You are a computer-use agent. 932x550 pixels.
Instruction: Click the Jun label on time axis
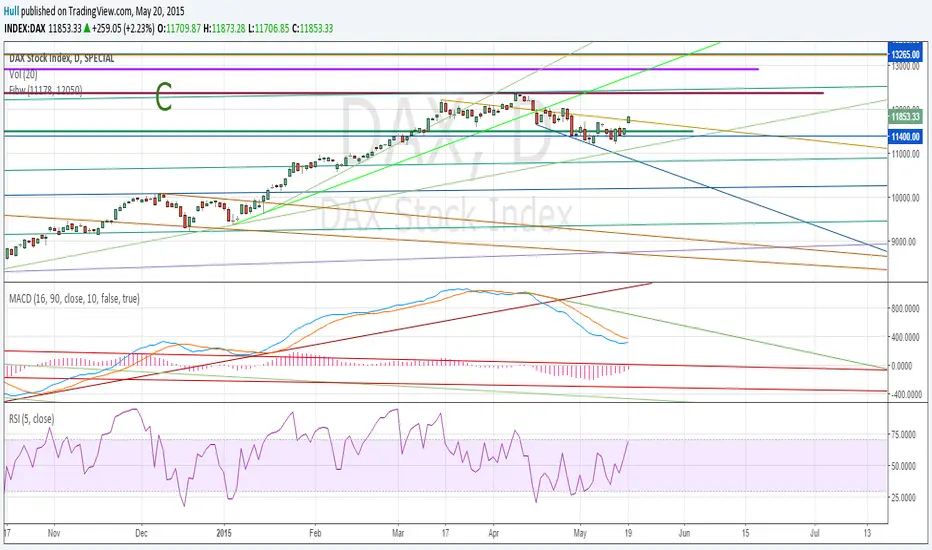(x=684, y=533)
